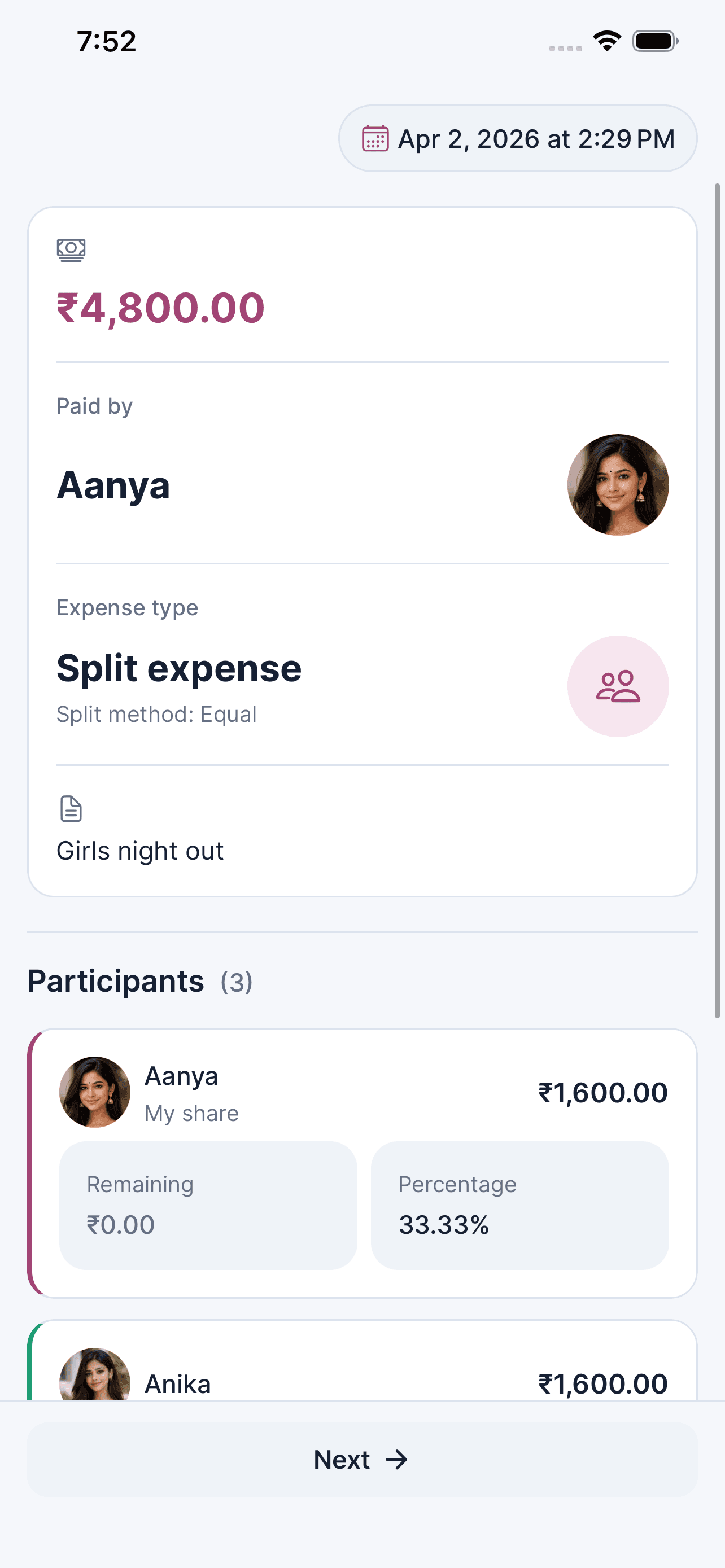Tap the Remaining ₹0.00 box
Viewport: 725px width, 1568px height.
tap(208, 1205)
